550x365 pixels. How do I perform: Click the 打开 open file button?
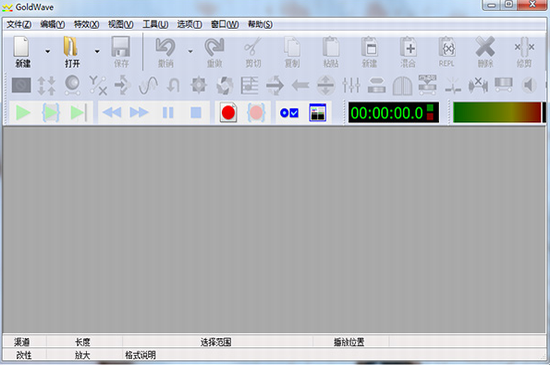[x=72, y=52]
